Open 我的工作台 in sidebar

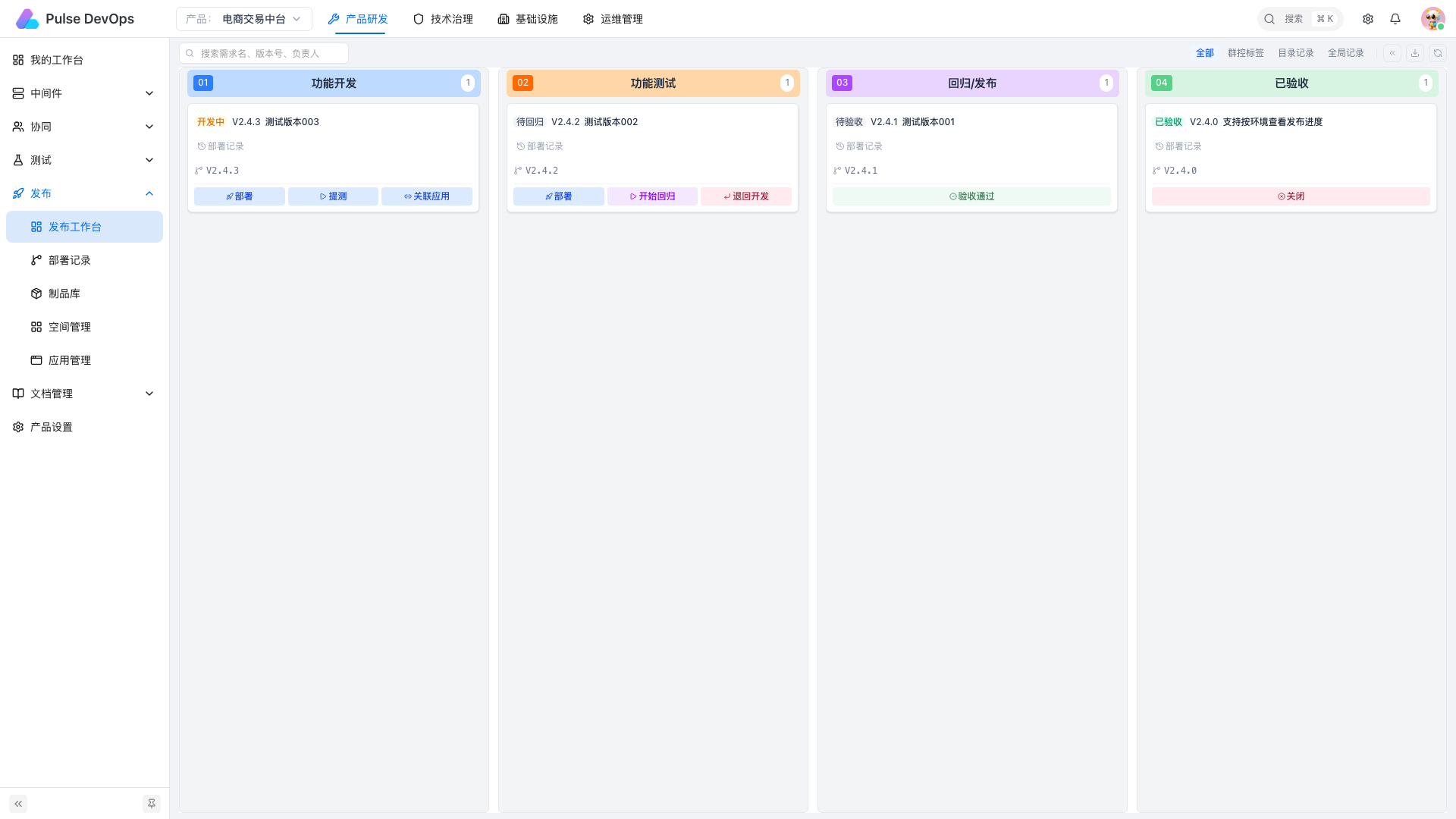(x=84, y=60)
